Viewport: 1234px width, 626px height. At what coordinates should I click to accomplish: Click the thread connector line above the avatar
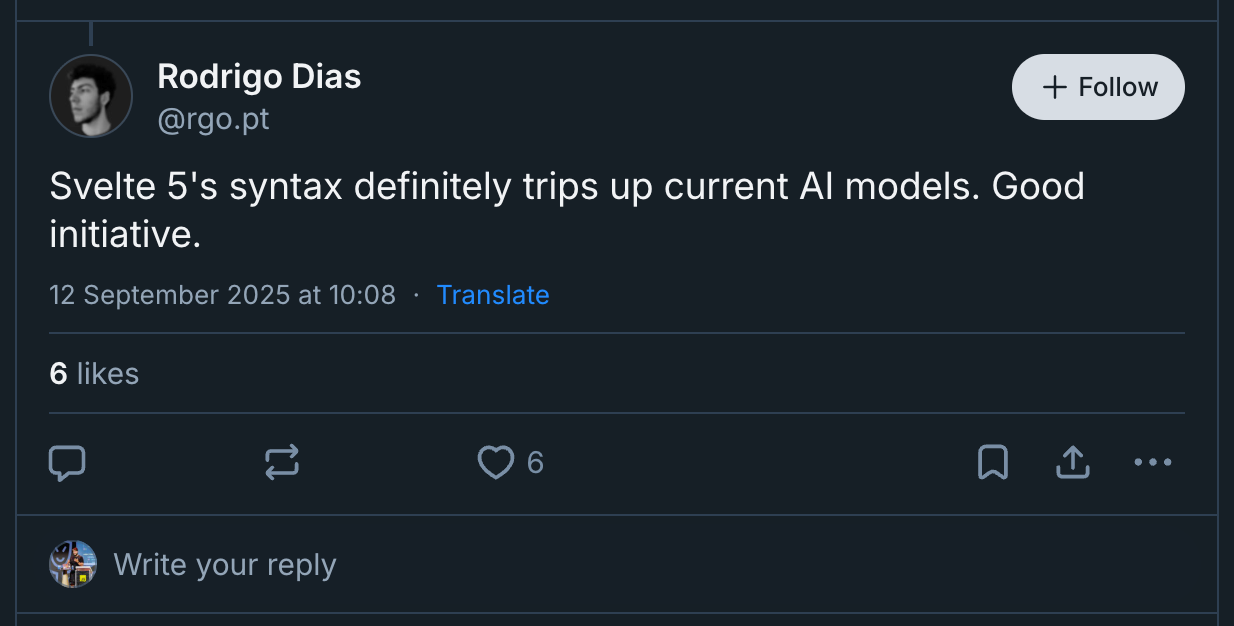coord(91,33)
